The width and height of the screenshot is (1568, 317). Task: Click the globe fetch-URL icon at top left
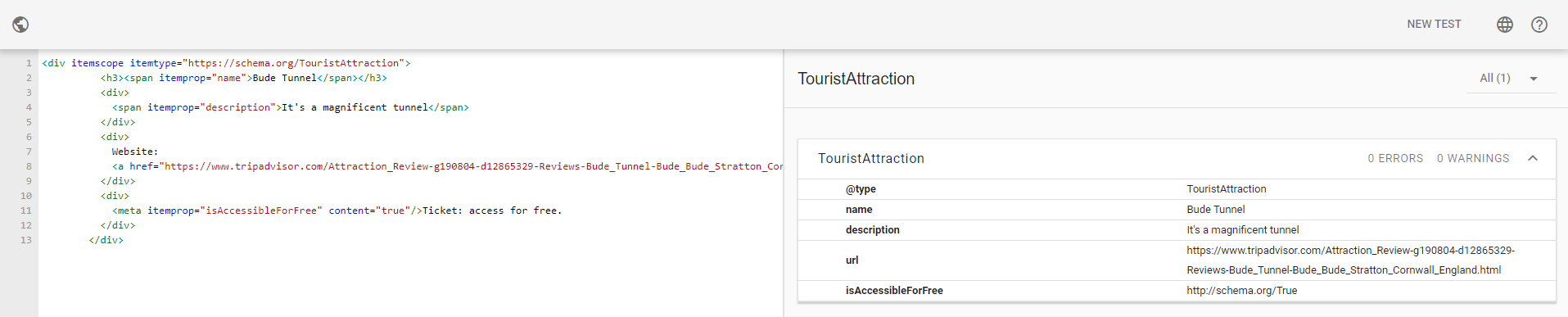coord(21,25)
